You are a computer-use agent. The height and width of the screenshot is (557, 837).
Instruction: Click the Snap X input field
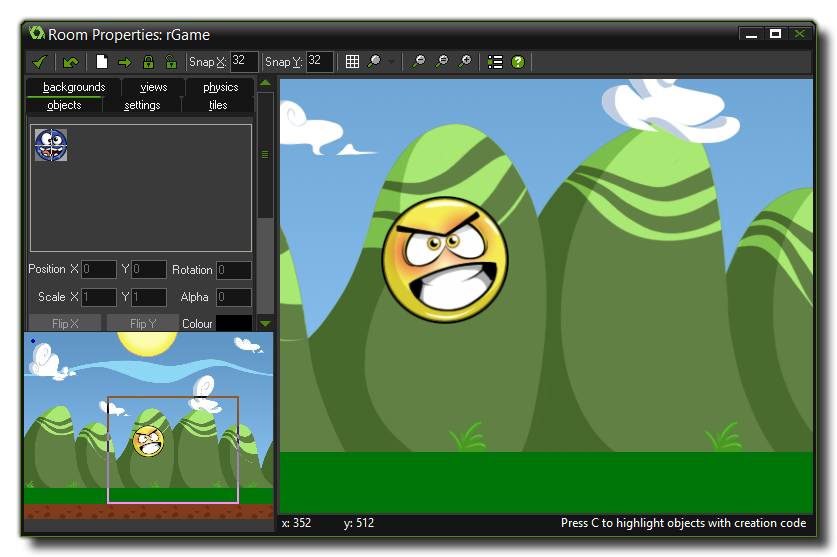click(x=244, y=62)
